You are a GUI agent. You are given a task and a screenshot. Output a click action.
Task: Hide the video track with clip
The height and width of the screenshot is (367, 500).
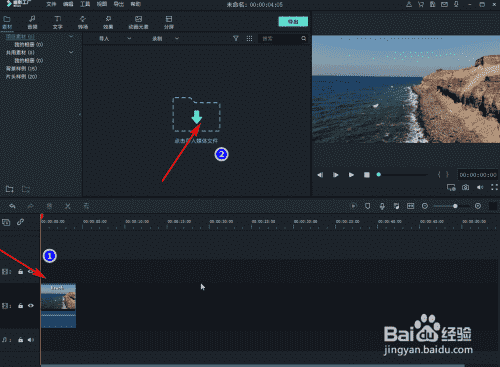pyautogui.click(x=31, y=305)
